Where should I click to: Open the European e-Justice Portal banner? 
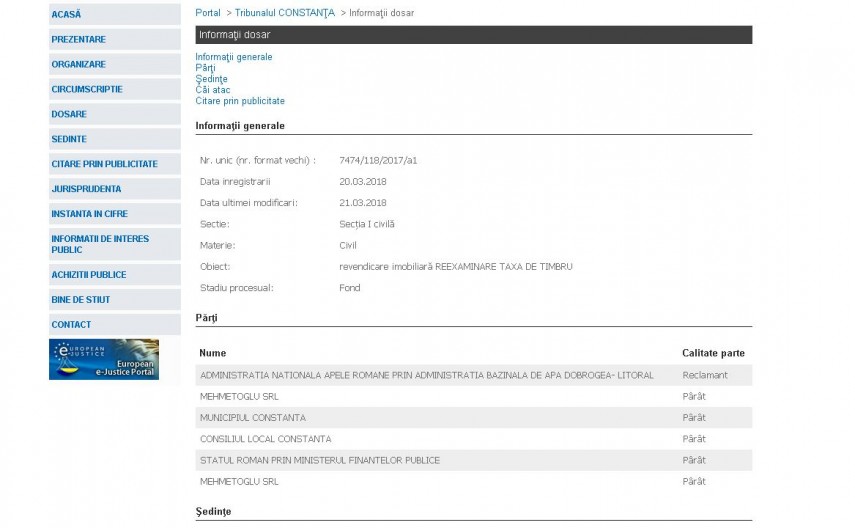point(103,359)
